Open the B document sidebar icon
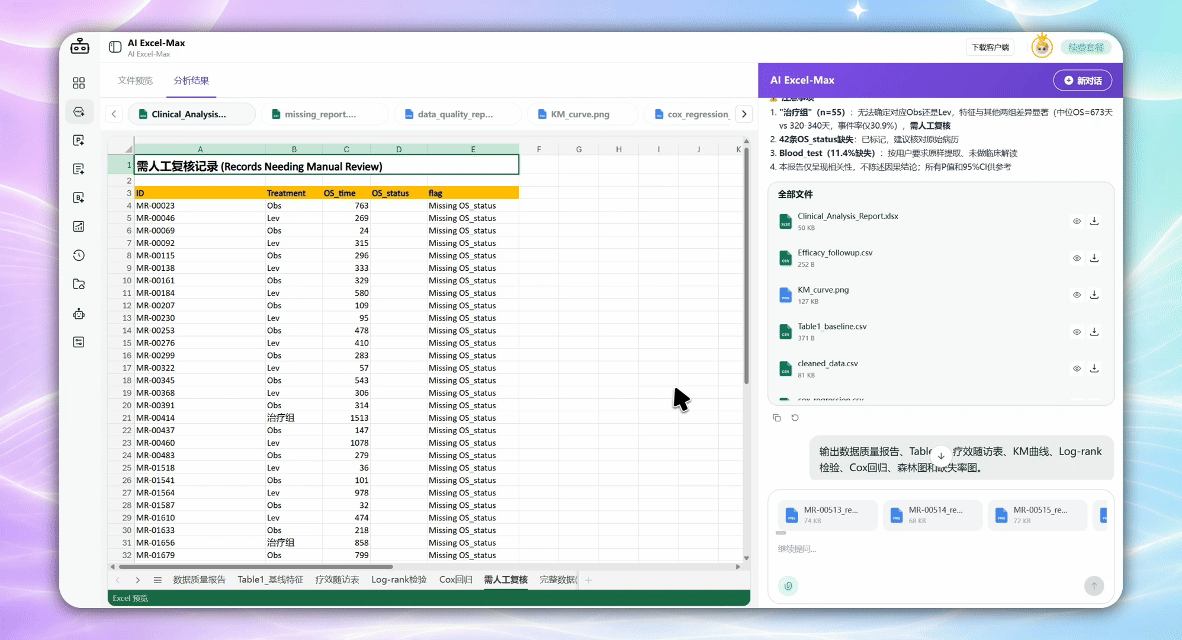The height and width of the screenshot is (640, 1182). [x=79, y=198]
